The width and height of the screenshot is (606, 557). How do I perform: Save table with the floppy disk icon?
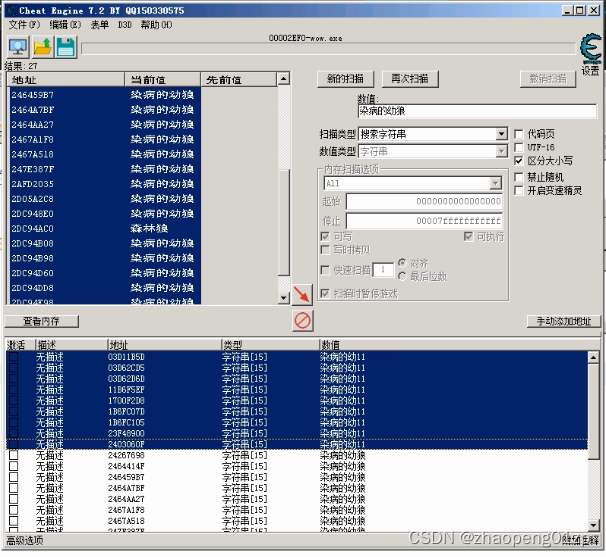coord(66,47)
